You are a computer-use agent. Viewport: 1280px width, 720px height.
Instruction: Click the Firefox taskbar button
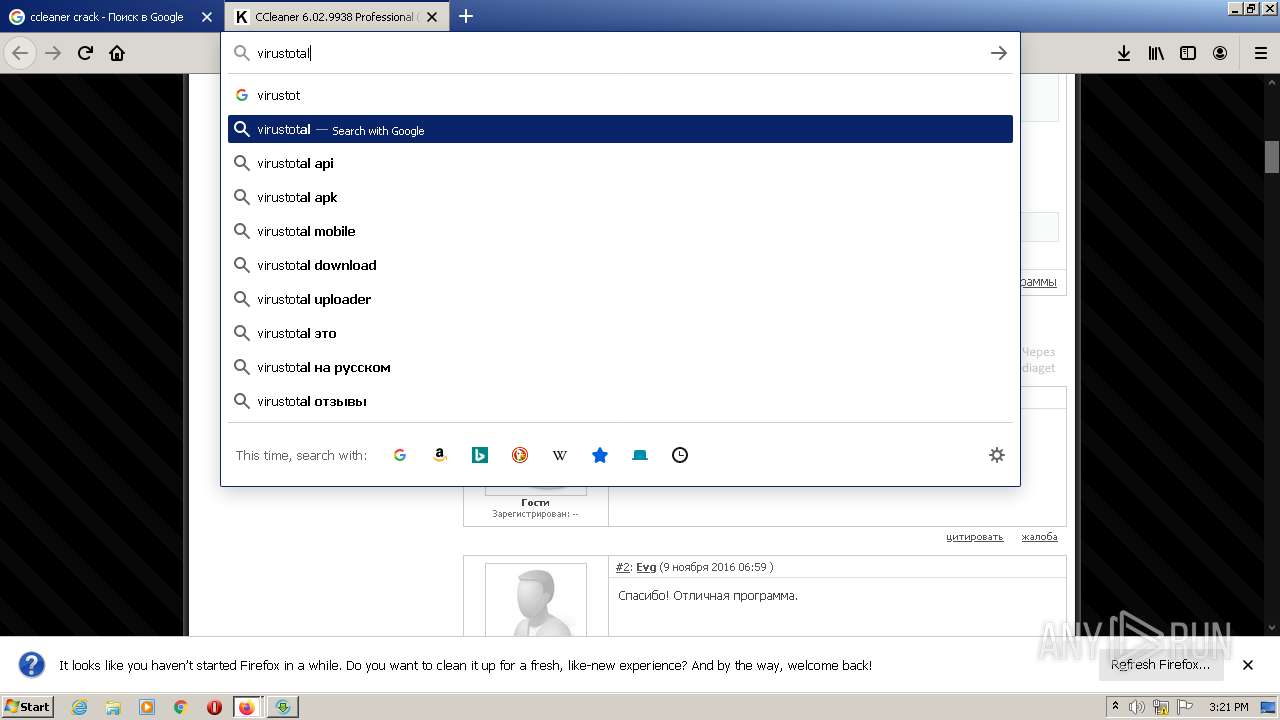247,707
